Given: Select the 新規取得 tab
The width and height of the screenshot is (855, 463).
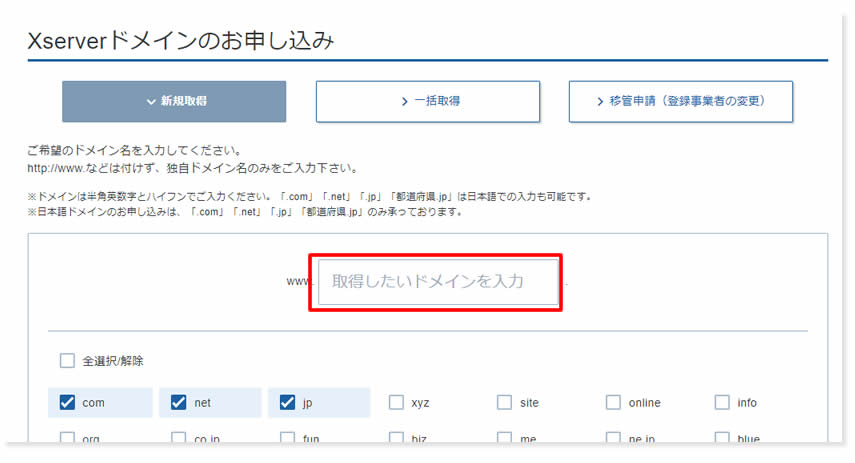Looking at the screenshot, I should 174,101.
